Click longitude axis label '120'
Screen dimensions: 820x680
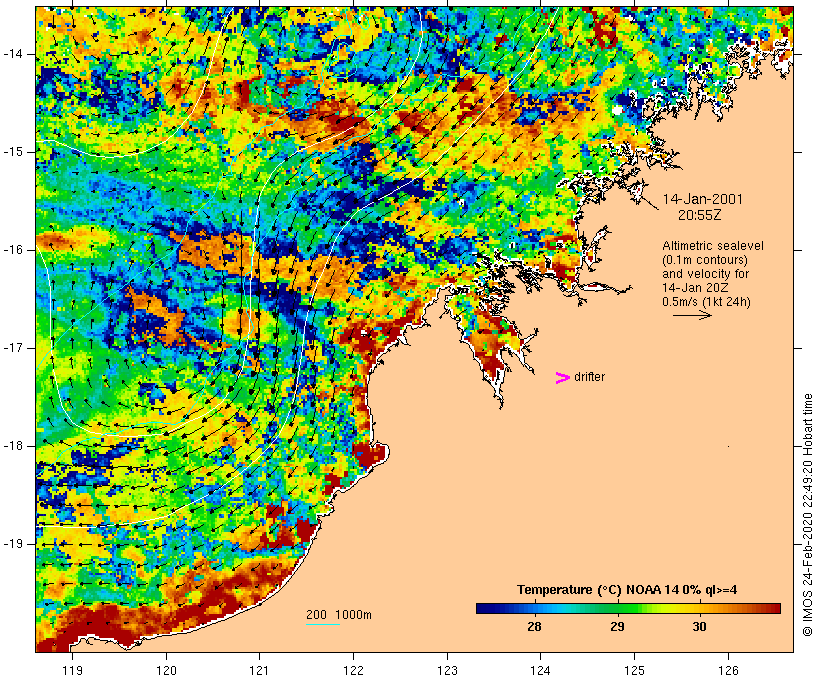coord(166,670)
